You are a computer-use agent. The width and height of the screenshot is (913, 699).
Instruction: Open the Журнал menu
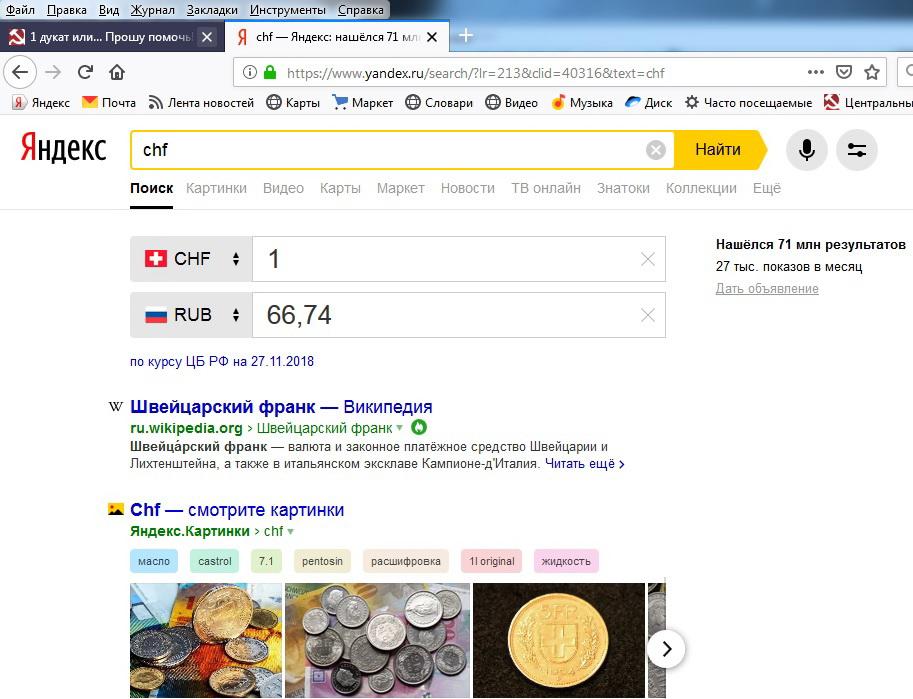point(153,10)
